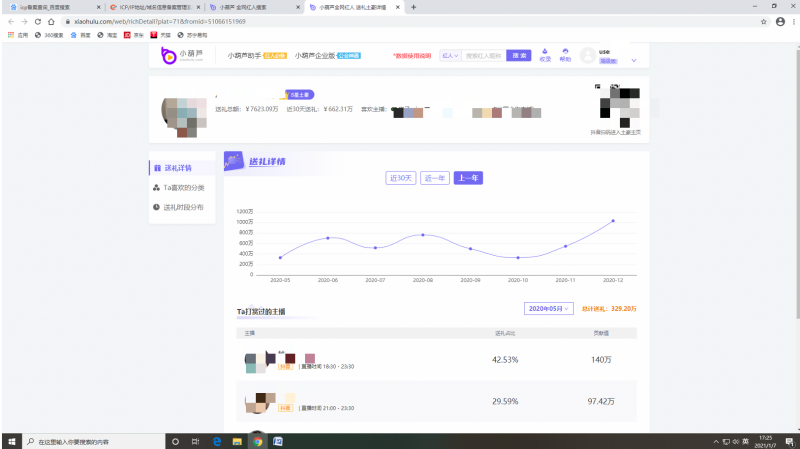
Task: Click the 2020-08 data point on chart
Action: (x=423, y=235)
